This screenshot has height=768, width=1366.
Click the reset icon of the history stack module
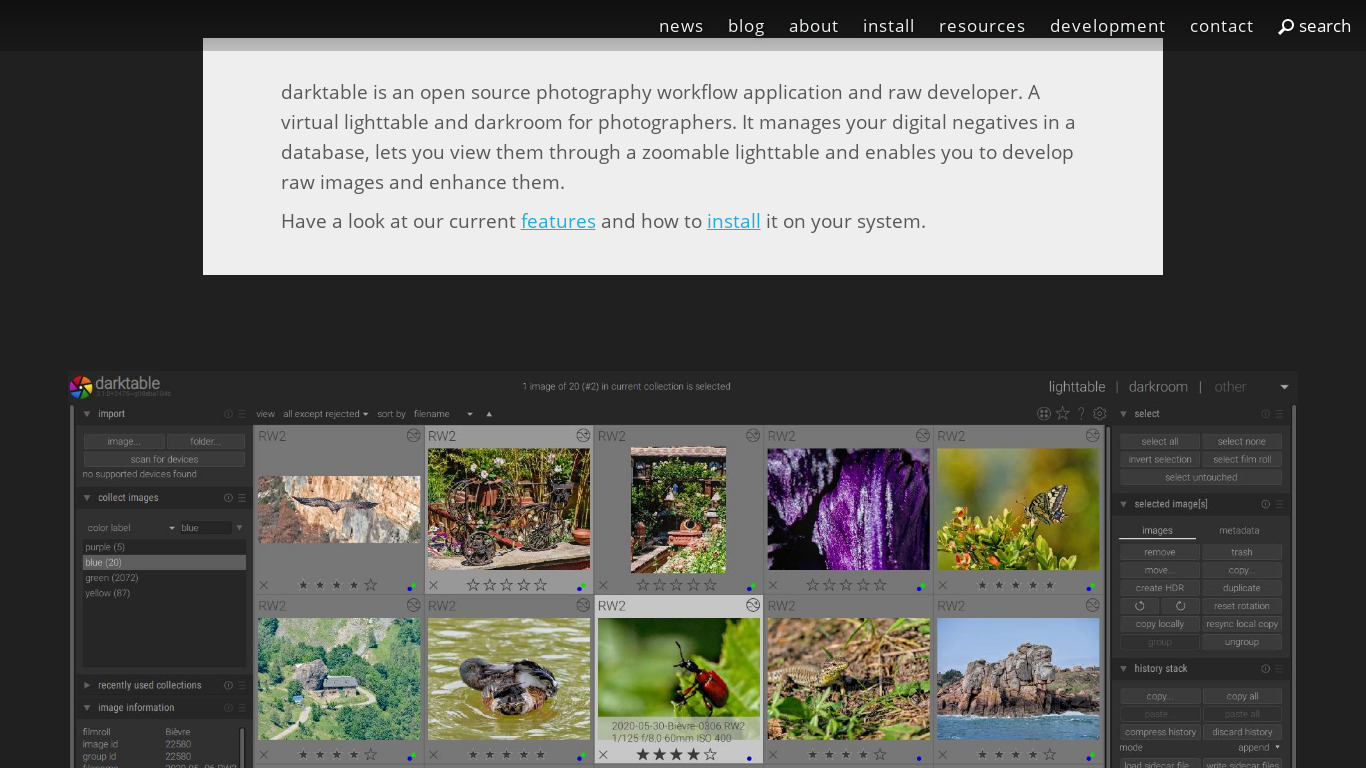[x=1265, y=669]
